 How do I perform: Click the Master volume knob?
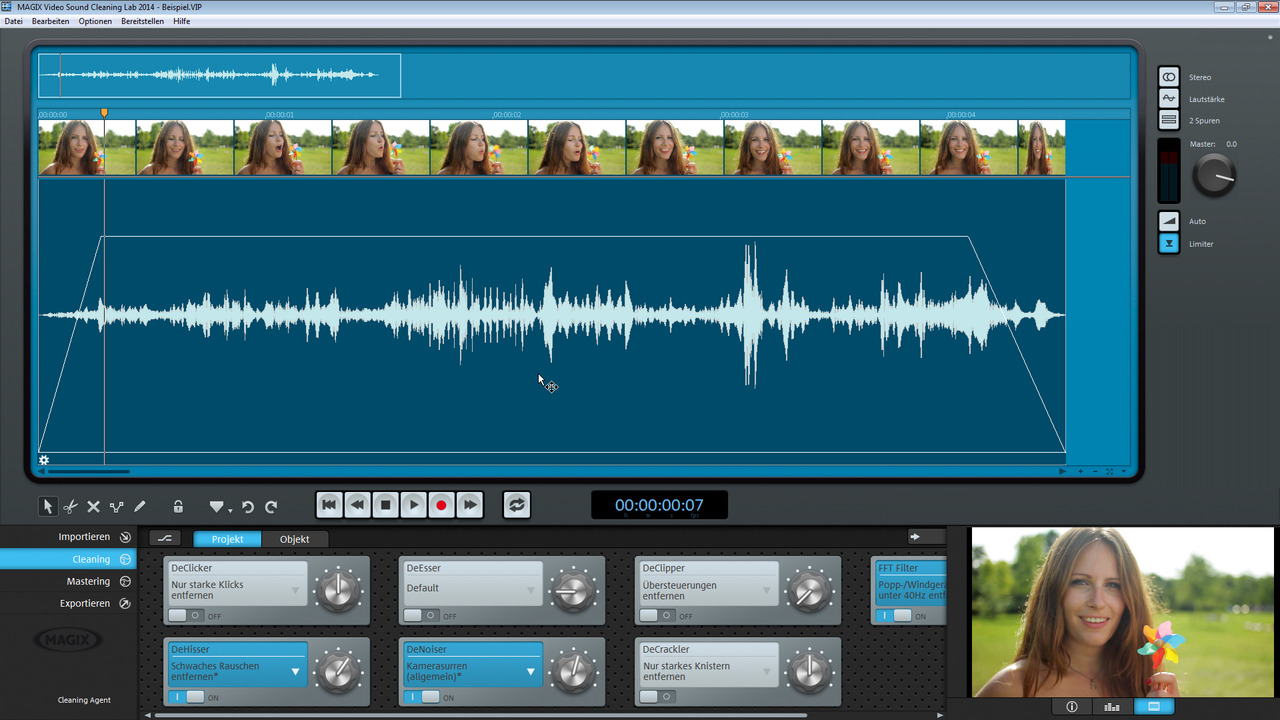tap(1215, 175)
